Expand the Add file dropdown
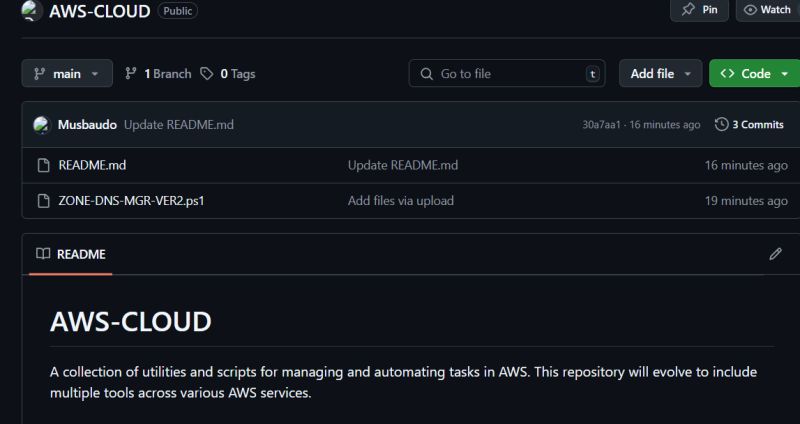This screenshot has height=424, width=800. 661,73
